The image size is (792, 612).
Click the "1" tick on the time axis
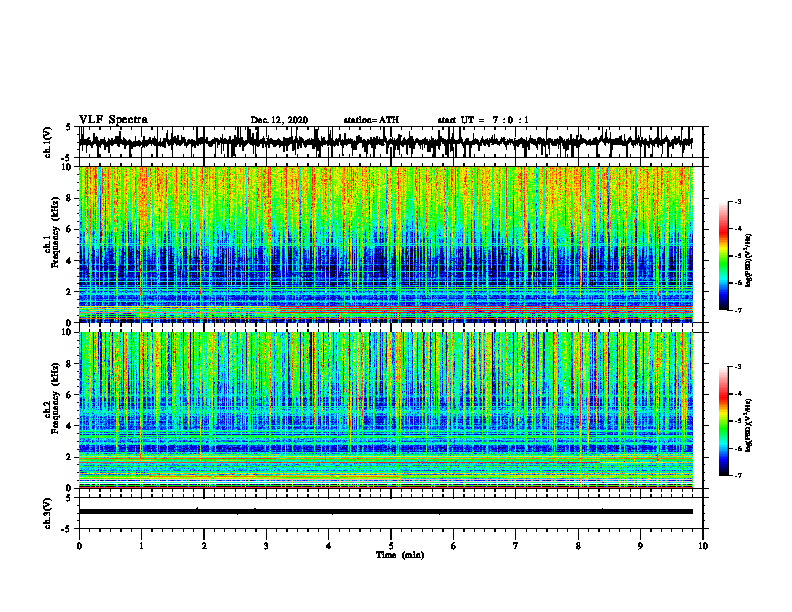pyautogui.click(x=141, y=546)
